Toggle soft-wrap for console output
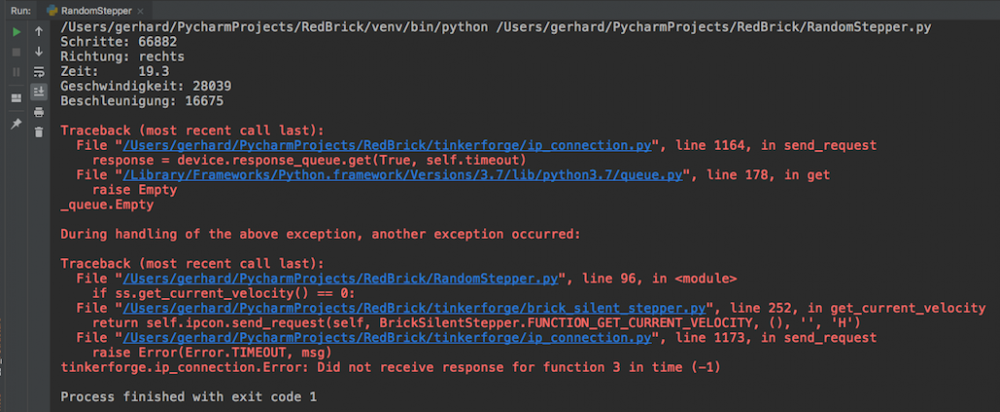Viewport: 1000px width, 412px height. pyautogui.click(x=39, y=72)
